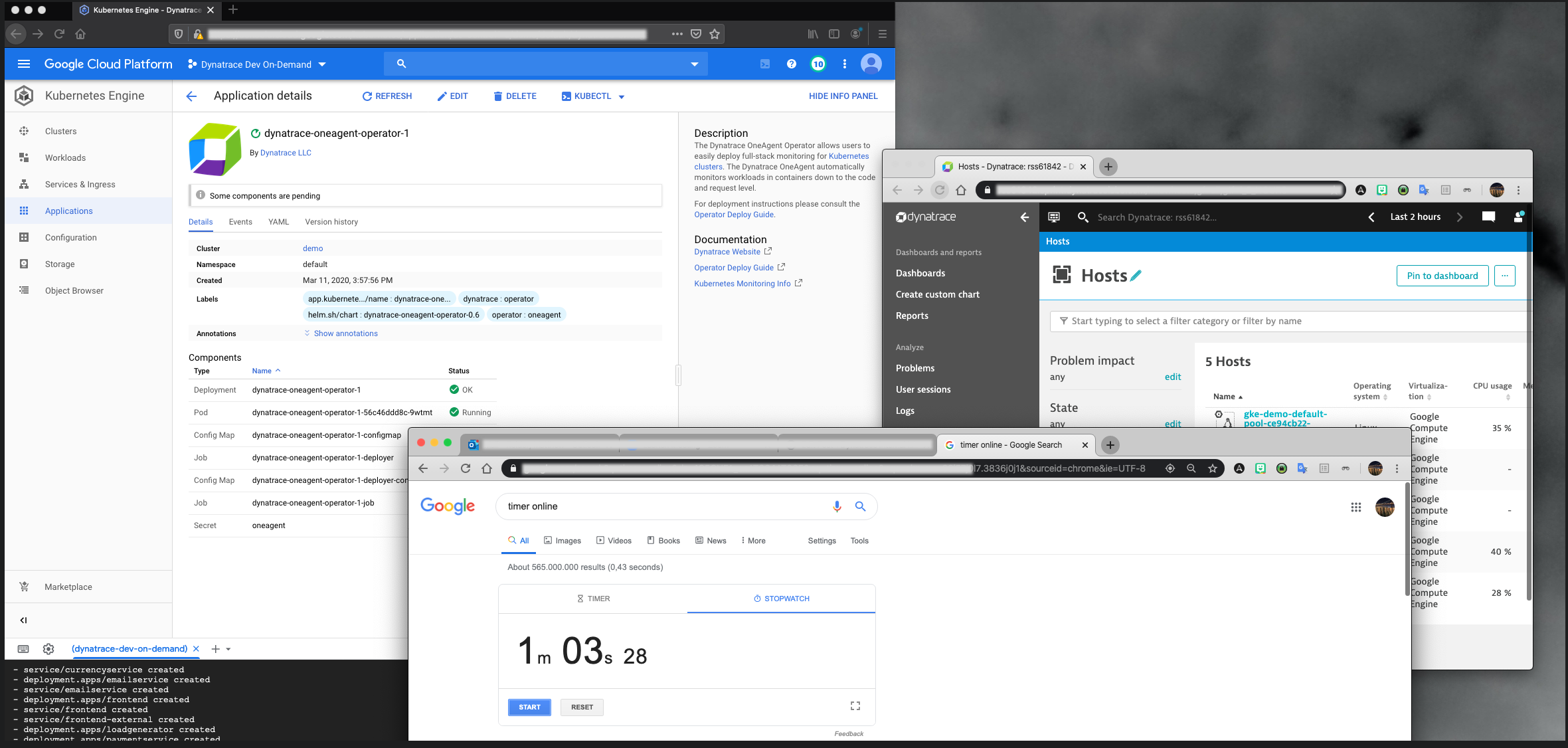Screen dimensions: 1568x748
Task: Open Dynatrace Dev On-Demand project selector
Action: pyautogui.click(x=256, y=64)
